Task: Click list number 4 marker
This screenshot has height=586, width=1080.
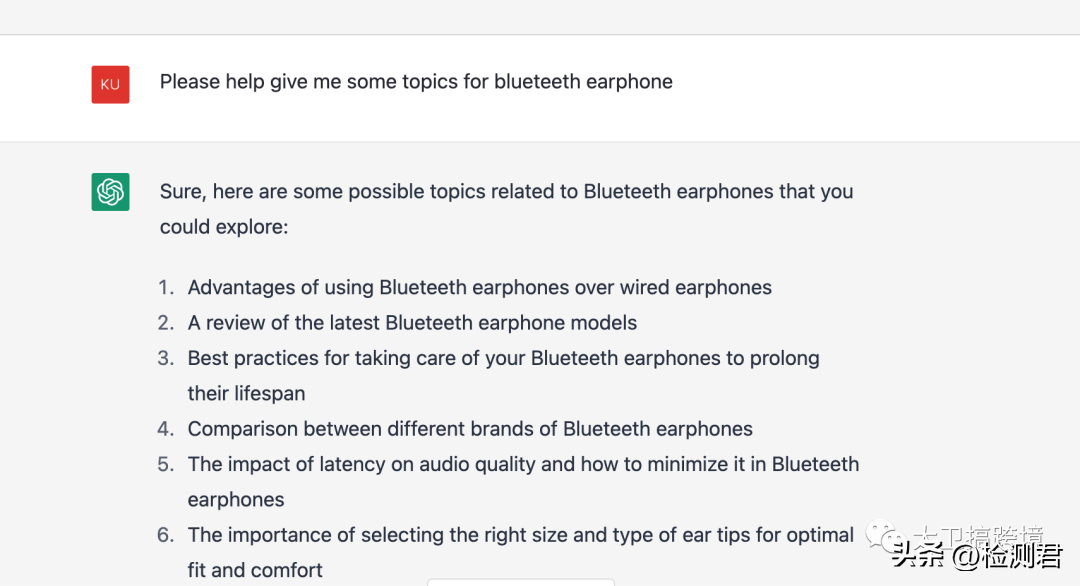Action: [166, 429]
